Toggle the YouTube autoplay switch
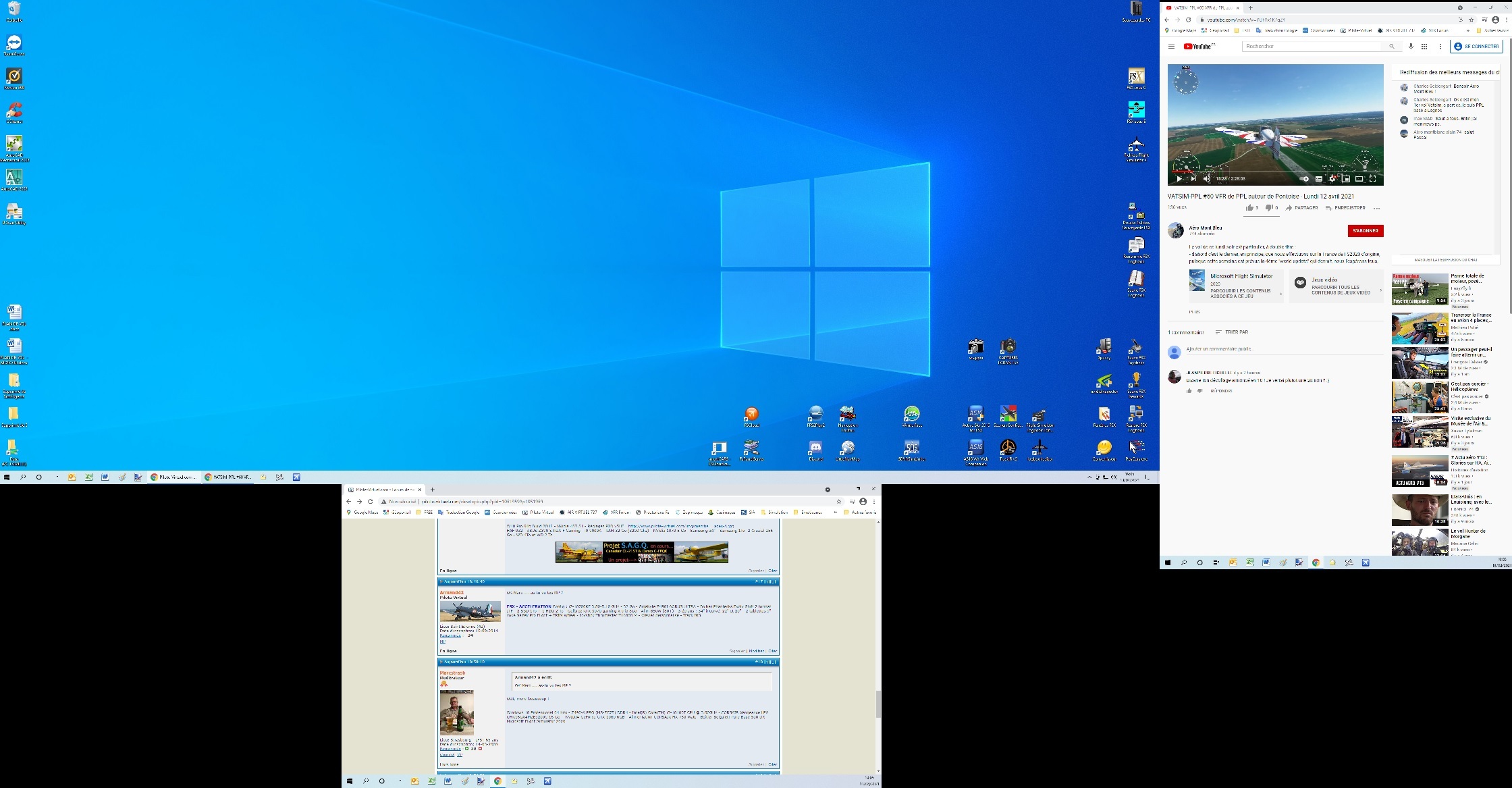 click(1304, 179)
